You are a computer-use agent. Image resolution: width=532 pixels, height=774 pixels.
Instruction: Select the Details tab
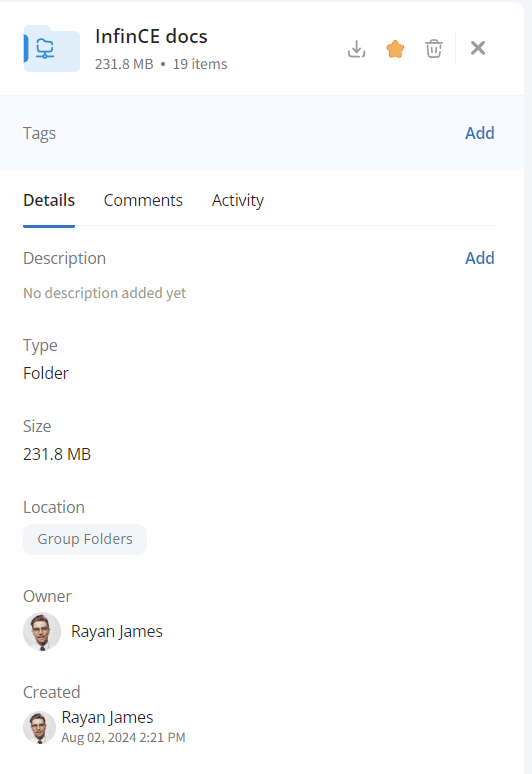(x=49, y=200)
